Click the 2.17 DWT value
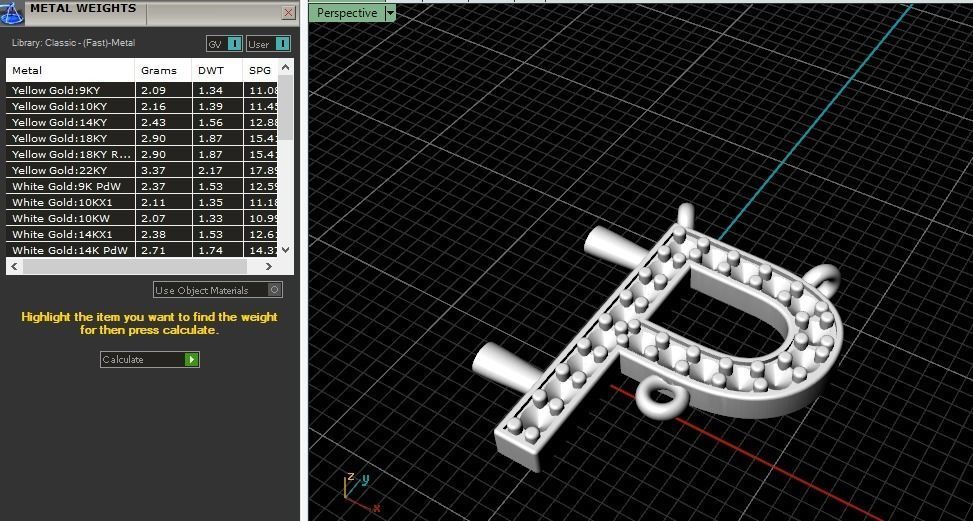 click(x=210, y=170)
